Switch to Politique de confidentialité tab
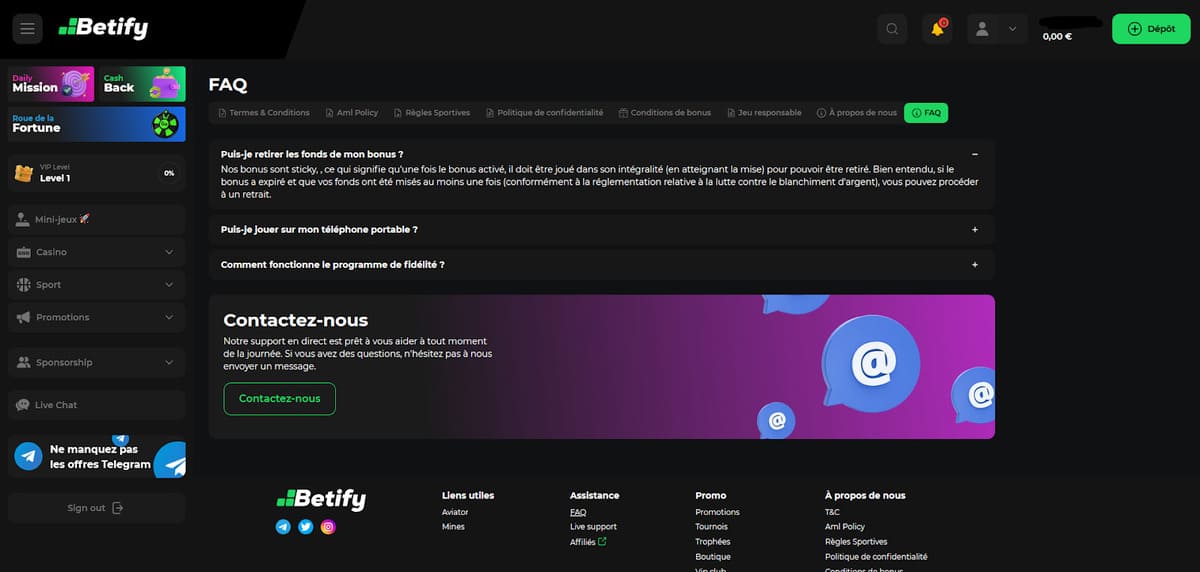 tap(545, 113)
